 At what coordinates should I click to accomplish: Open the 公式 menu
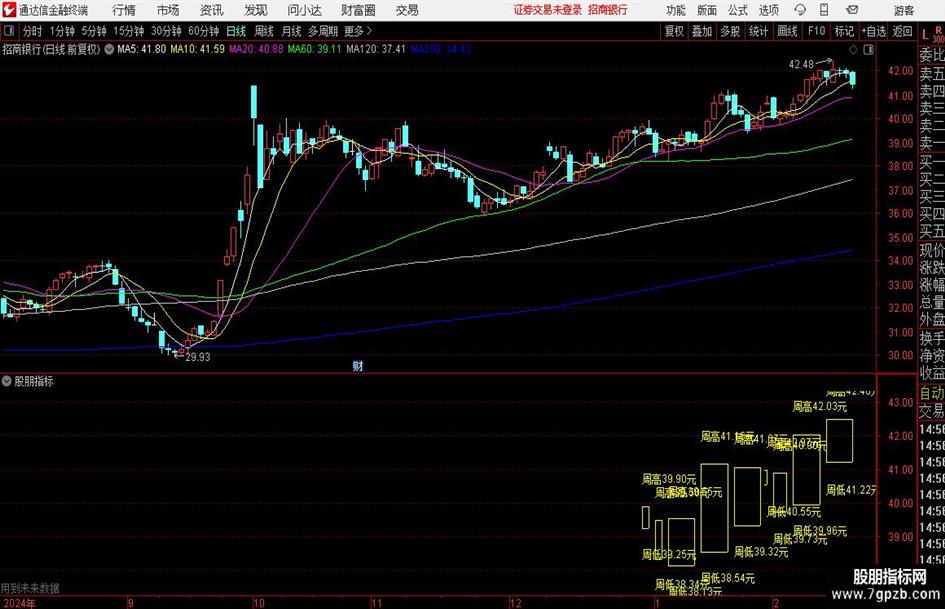click(x=737, y=10)
